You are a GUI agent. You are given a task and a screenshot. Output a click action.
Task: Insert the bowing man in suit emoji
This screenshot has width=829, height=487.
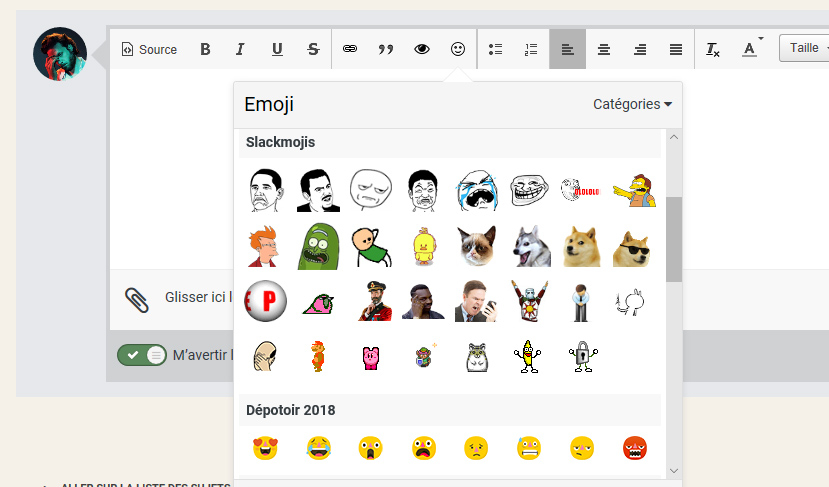(x=581, y=302)
